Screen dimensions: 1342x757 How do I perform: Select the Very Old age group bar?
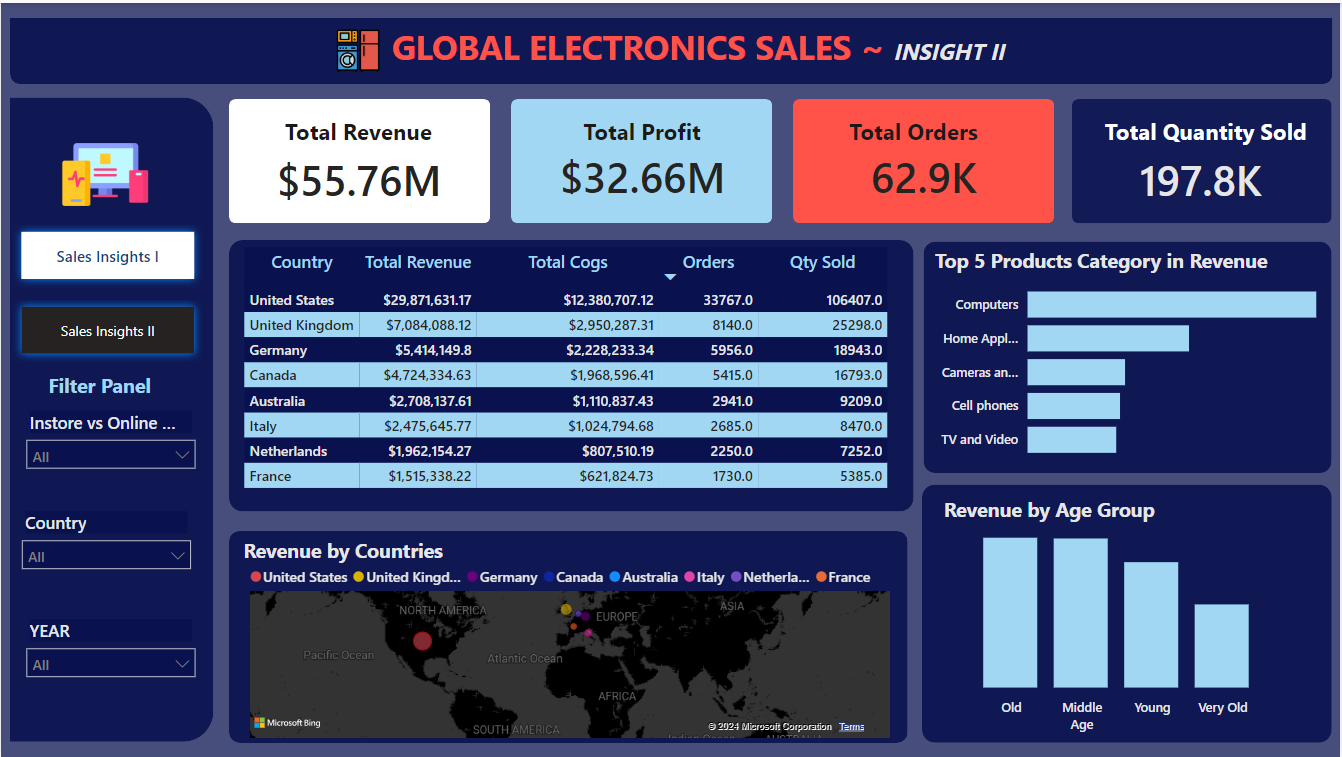pos(1221,645)
